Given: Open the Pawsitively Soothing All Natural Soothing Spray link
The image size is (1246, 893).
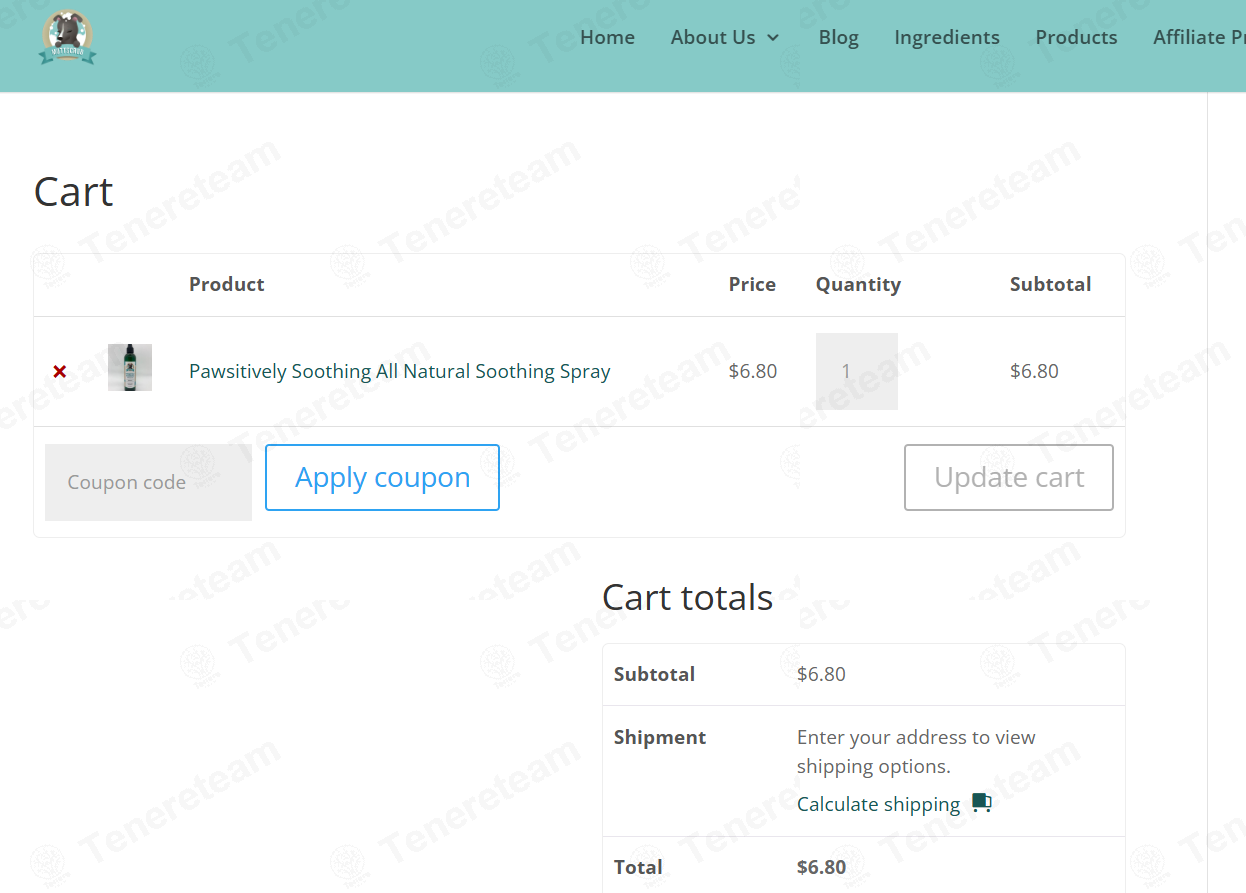Looking at the screenshot, I should click(399, 371).
